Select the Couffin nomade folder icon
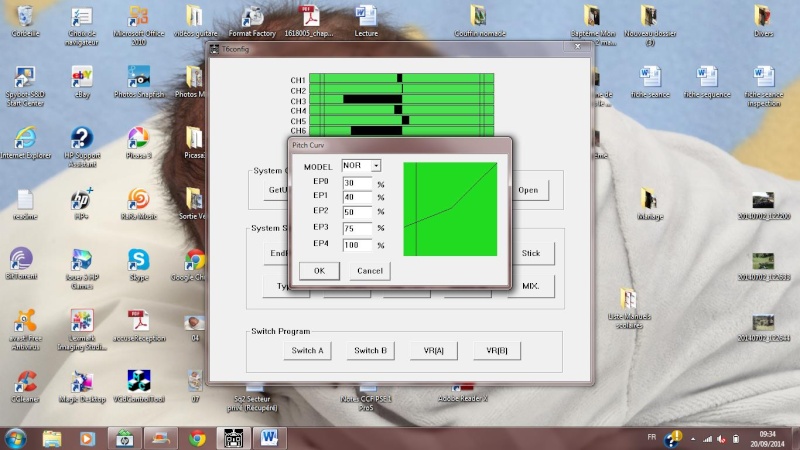The width and height of the screenshot is (800, 450). click(x=480, y=21)
